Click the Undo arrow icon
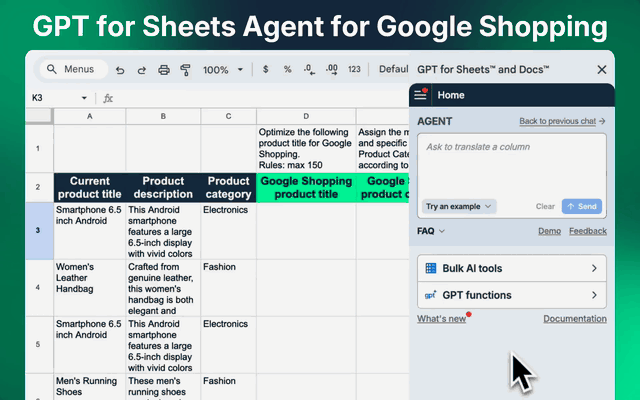 click(x=120, y=70)
